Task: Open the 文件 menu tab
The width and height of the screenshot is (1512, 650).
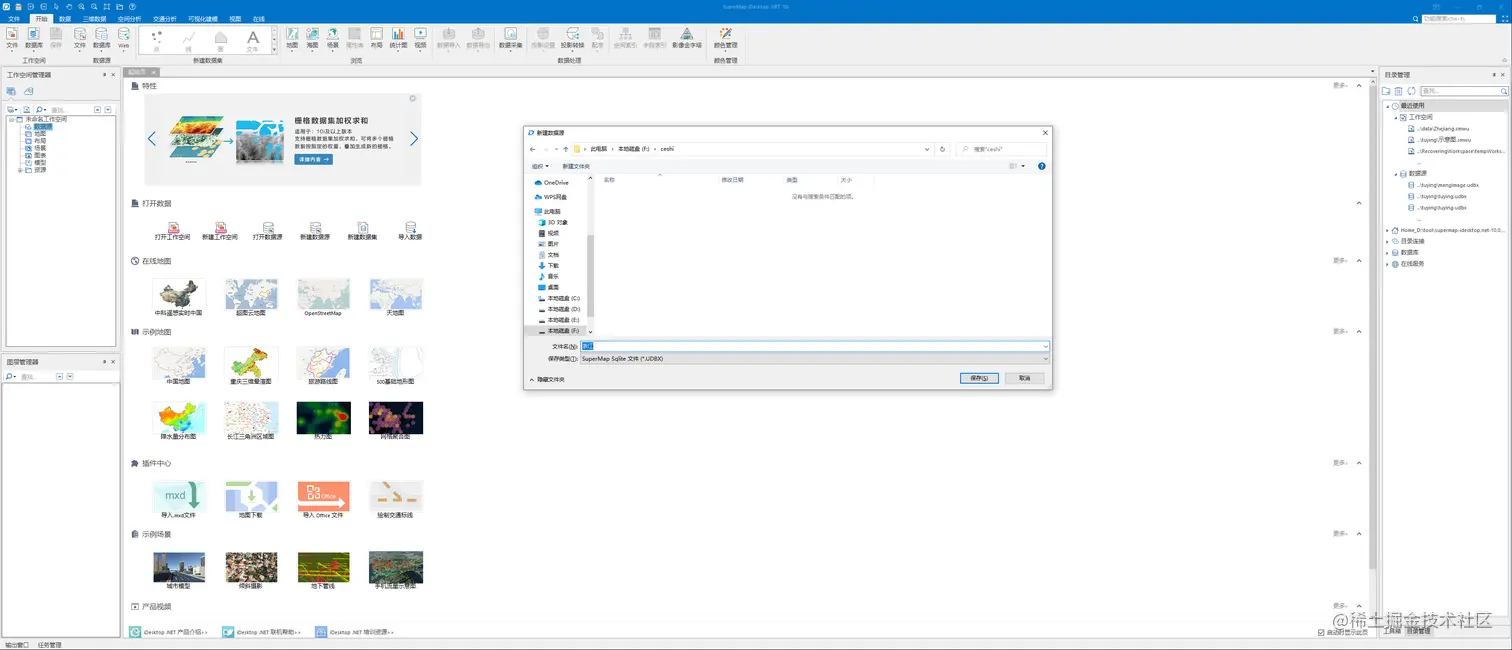Action: 14,18
